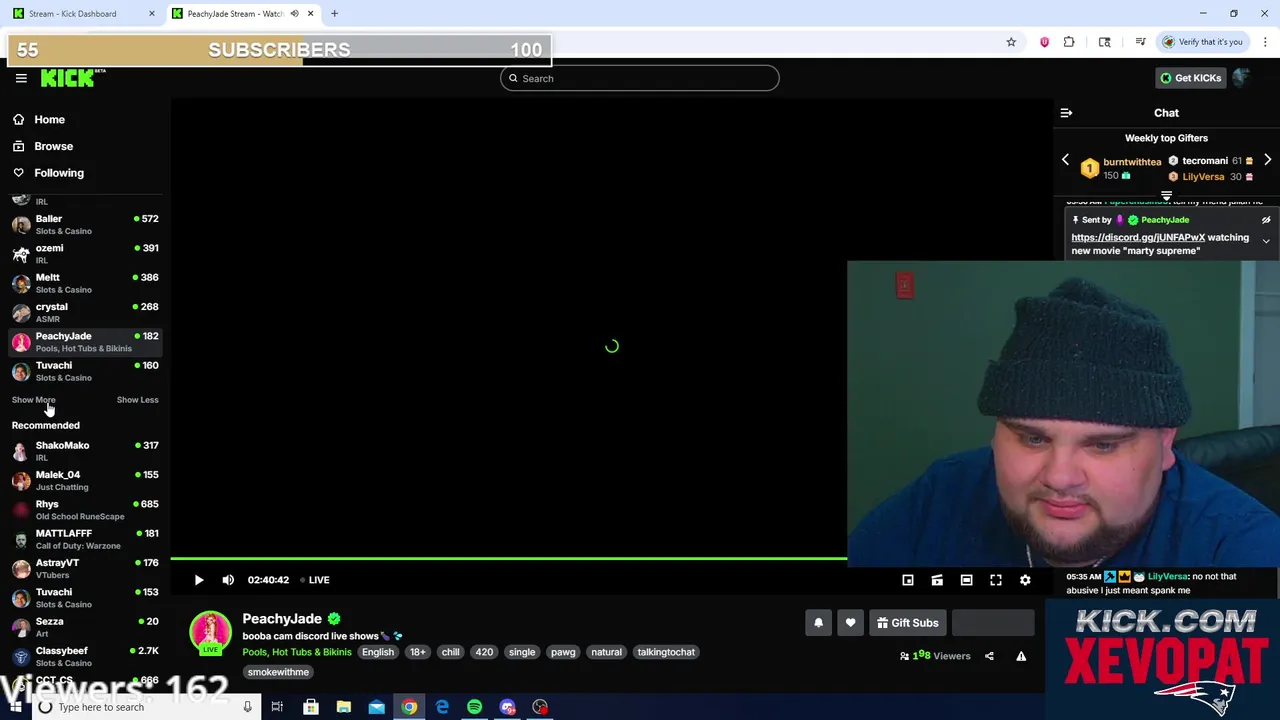Click the chill tag

(x=451, y=652)
